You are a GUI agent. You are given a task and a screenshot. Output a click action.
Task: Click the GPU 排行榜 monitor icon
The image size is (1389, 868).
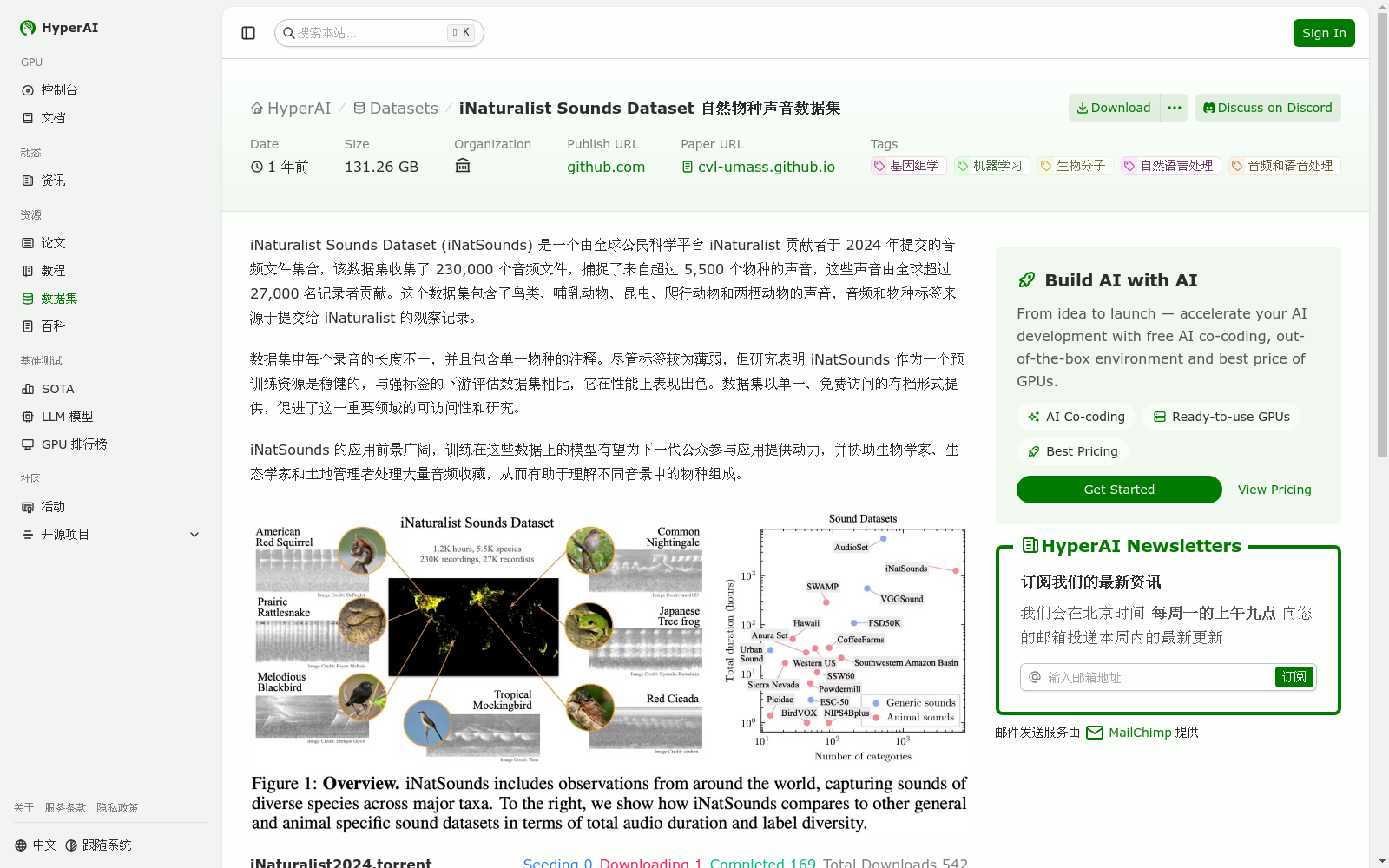point(28,444)
